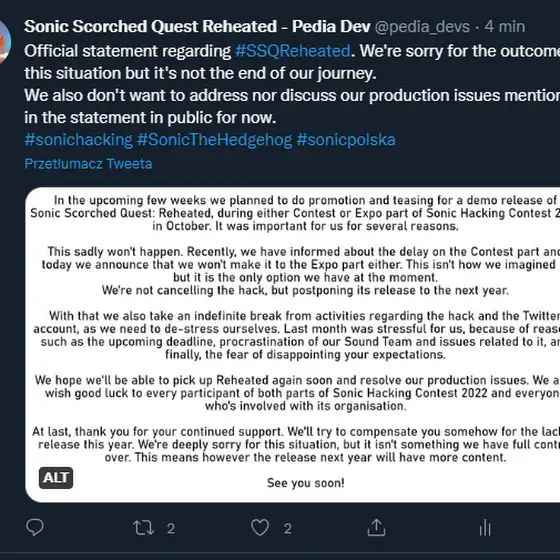560x560 pixels.
Task: Open the #SonicTheHedgehog hashtag
Action: pos(215,140)
